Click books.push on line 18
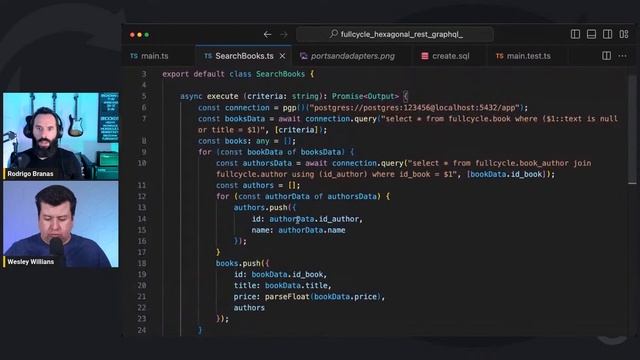 pos(238,264)
